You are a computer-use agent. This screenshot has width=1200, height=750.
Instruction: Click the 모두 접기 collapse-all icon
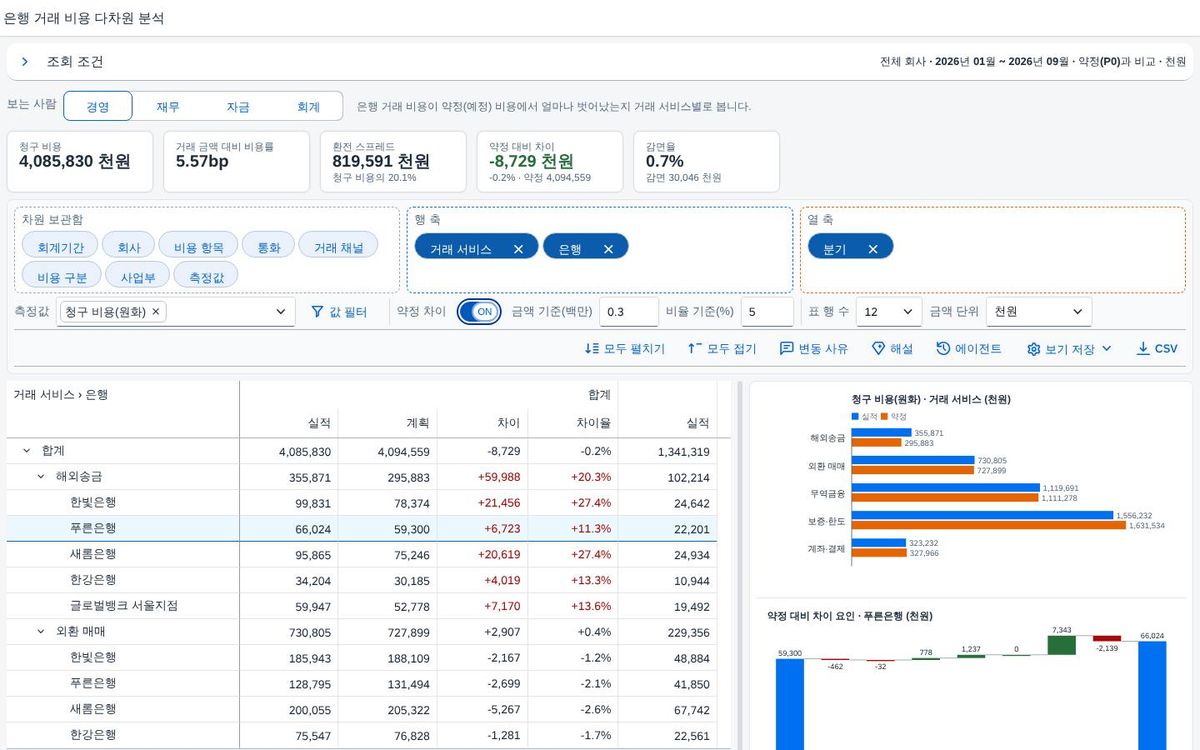(x=695, y=349)
